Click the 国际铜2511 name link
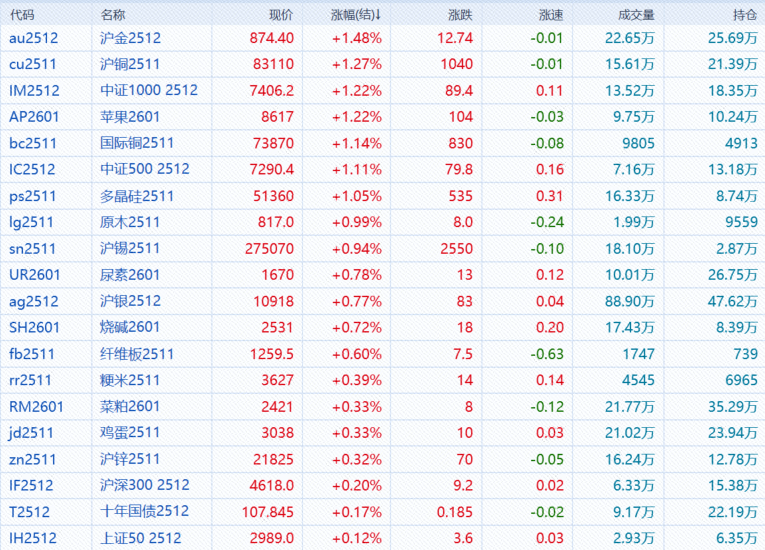This screenshot has height=550, width=765. click(137, 142)
